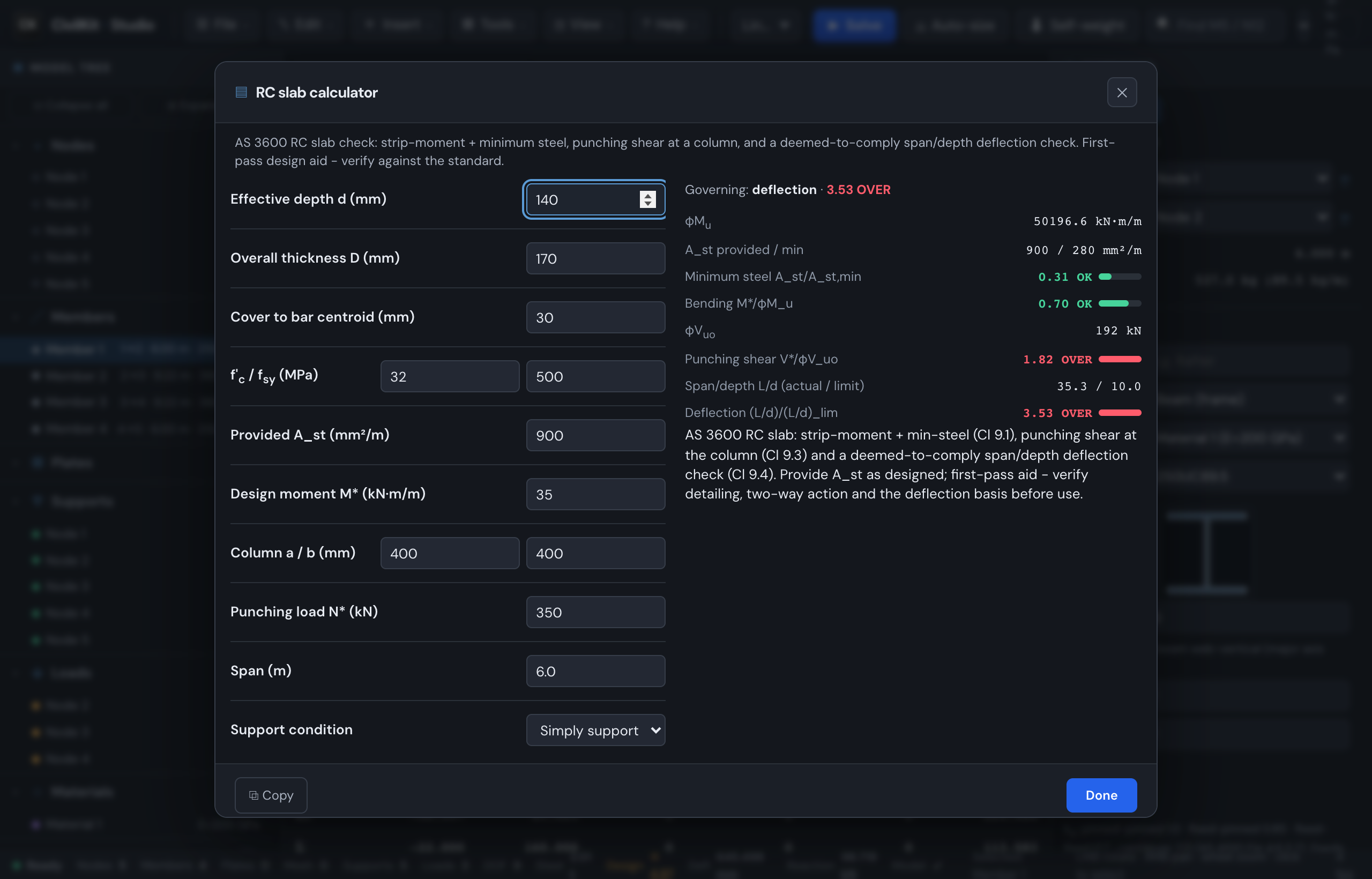Click the Effective depth d input field
Viewport: 1372px width, 879px height.
tap(595, 199)
